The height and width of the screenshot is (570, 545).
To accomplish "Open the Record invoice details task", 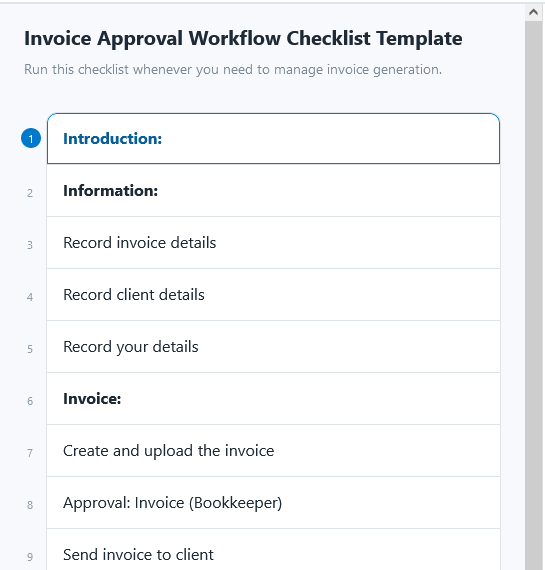I will point(273,243).
